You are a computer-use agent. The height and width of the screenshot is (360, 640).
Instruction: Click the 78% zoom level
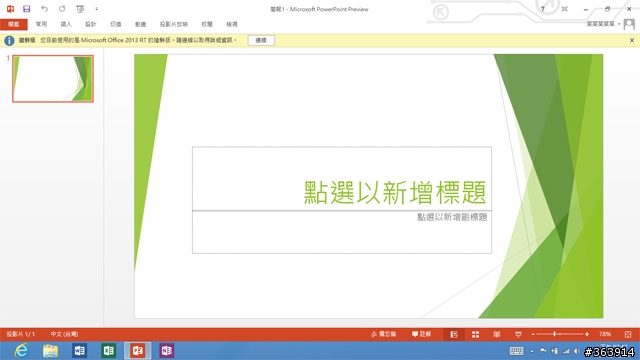point(605,334)
